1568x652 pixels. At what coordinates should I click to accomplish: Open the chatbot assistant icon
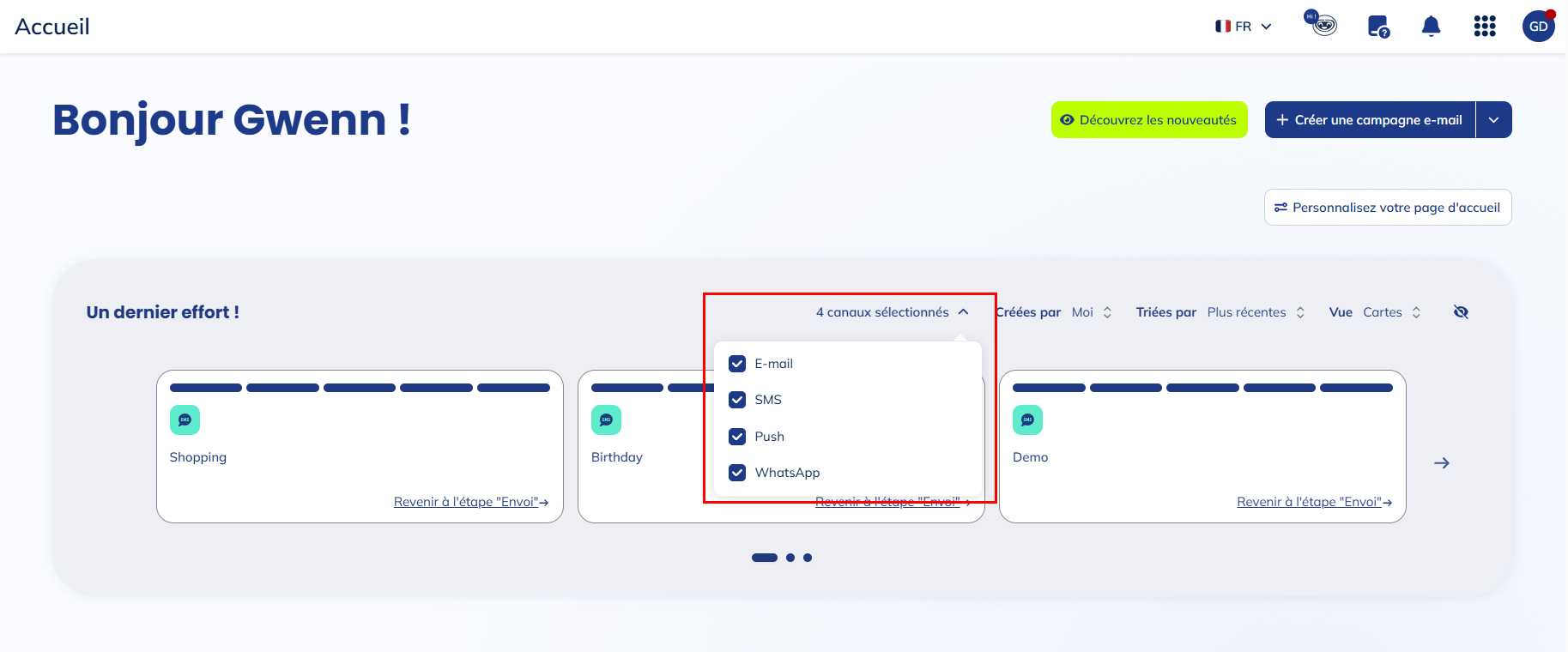point(1323,25)
